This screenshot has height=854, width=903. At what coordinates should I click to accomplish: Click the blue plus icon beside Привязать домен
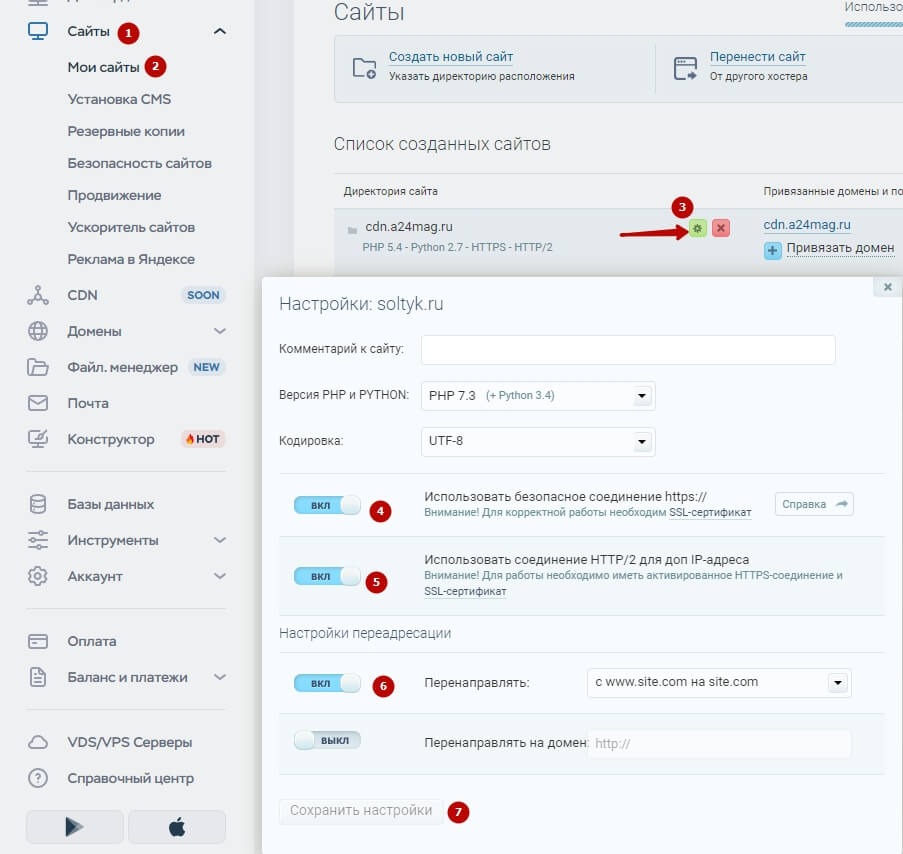click(x=772, y=250)
